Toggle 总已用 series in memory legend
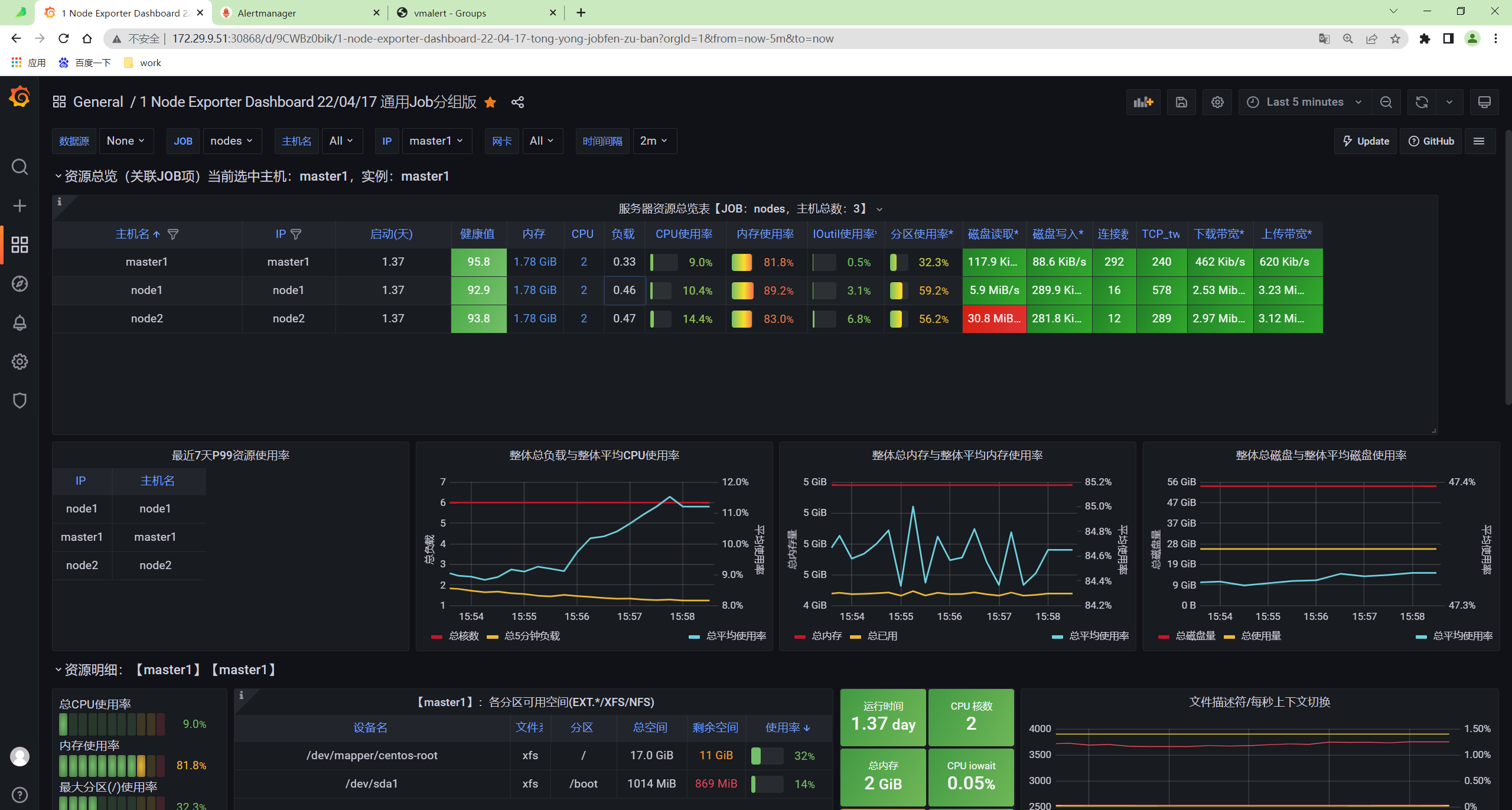1512x810 pixels. [882, 636]
